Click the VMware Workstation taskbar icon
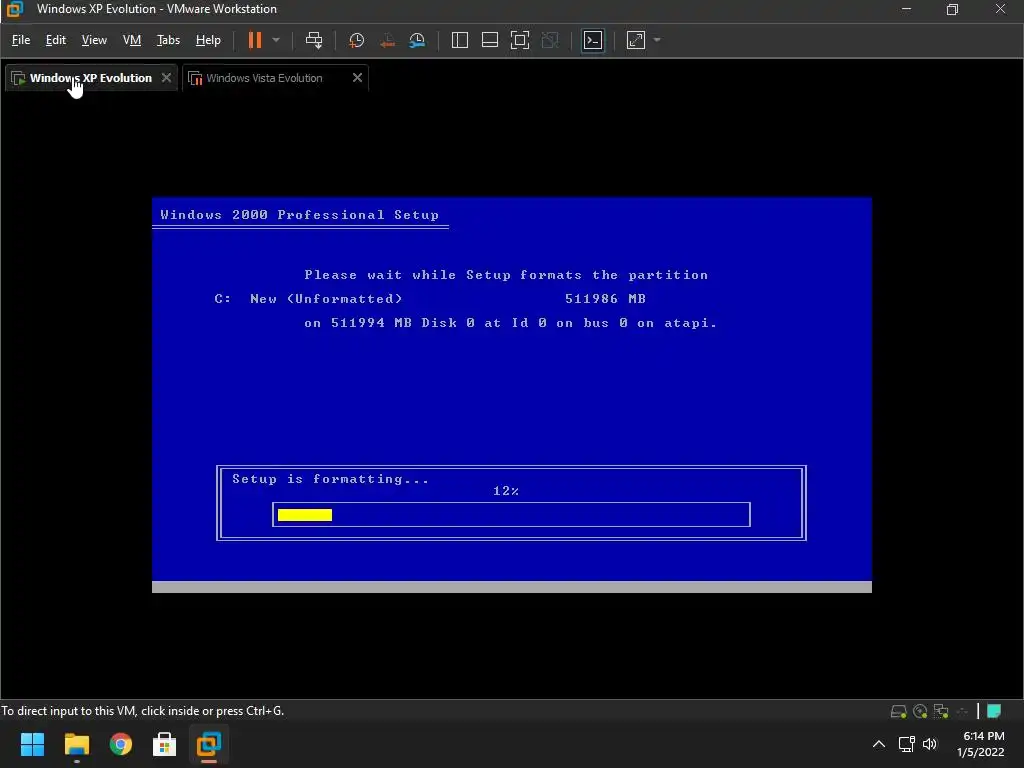 point(209,744)
